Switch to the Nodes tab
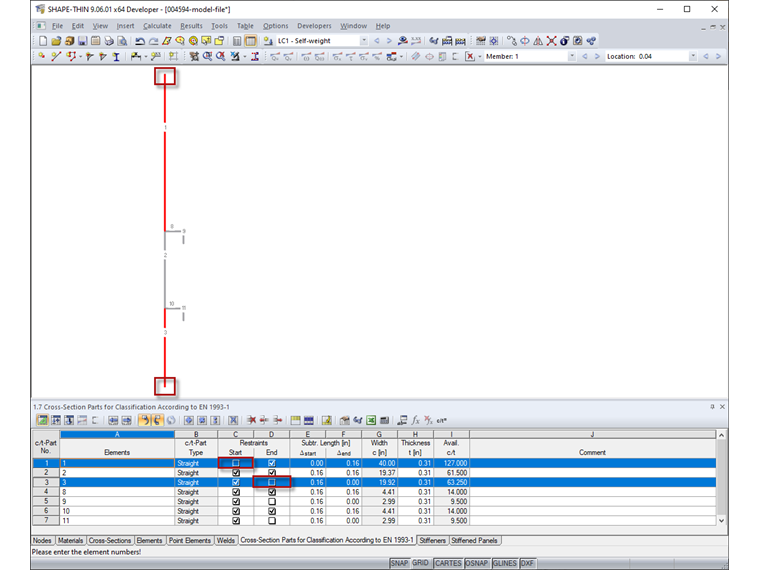 42,540
